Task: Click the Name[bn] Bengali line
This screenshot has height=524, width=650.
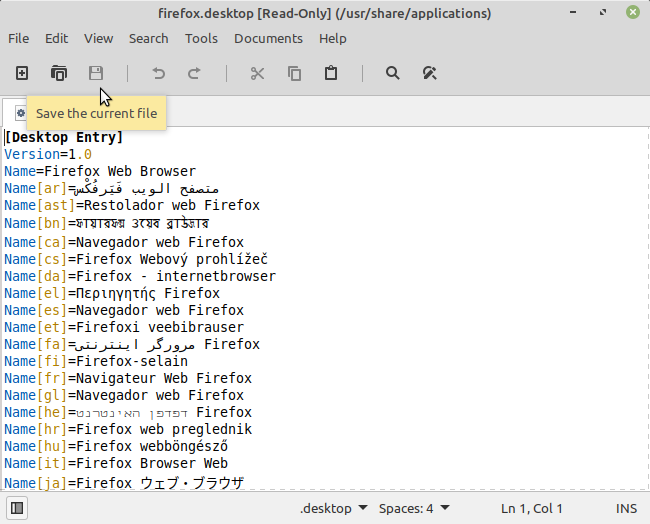Action: (x=107, y=223)
